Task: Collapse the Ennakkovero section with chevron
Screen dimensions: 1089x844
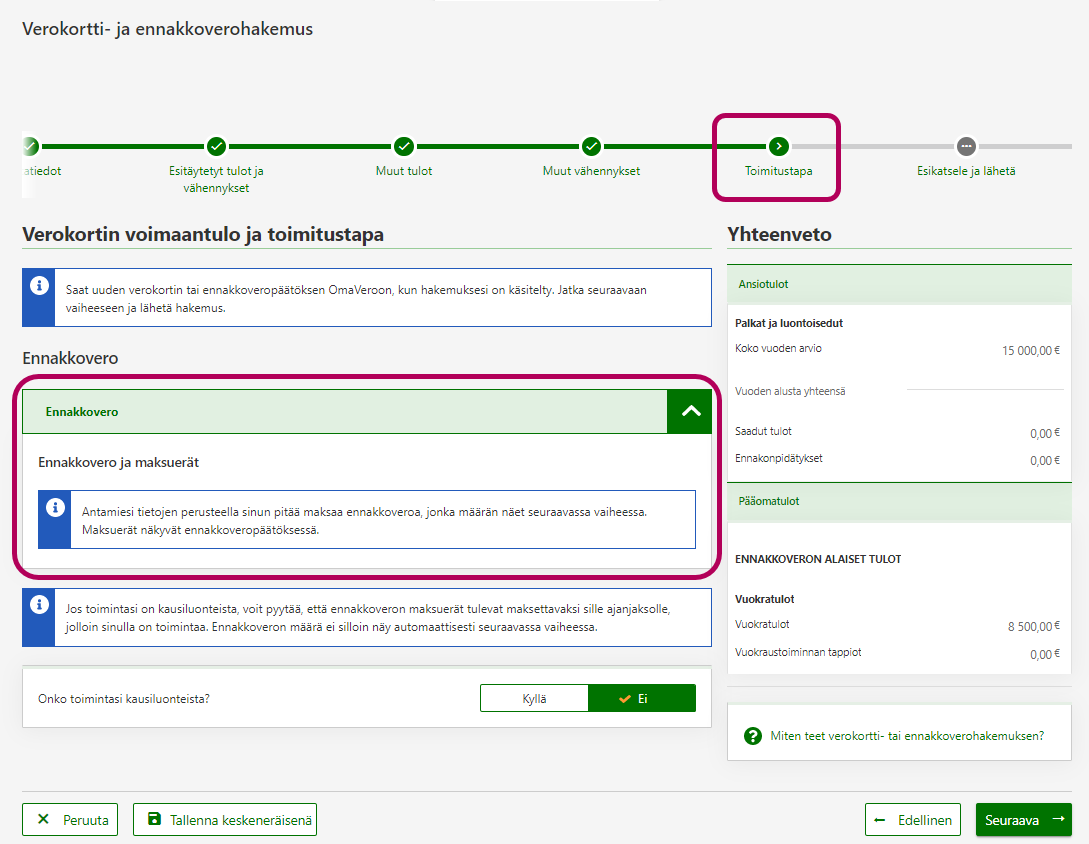Action: point(690,411)
